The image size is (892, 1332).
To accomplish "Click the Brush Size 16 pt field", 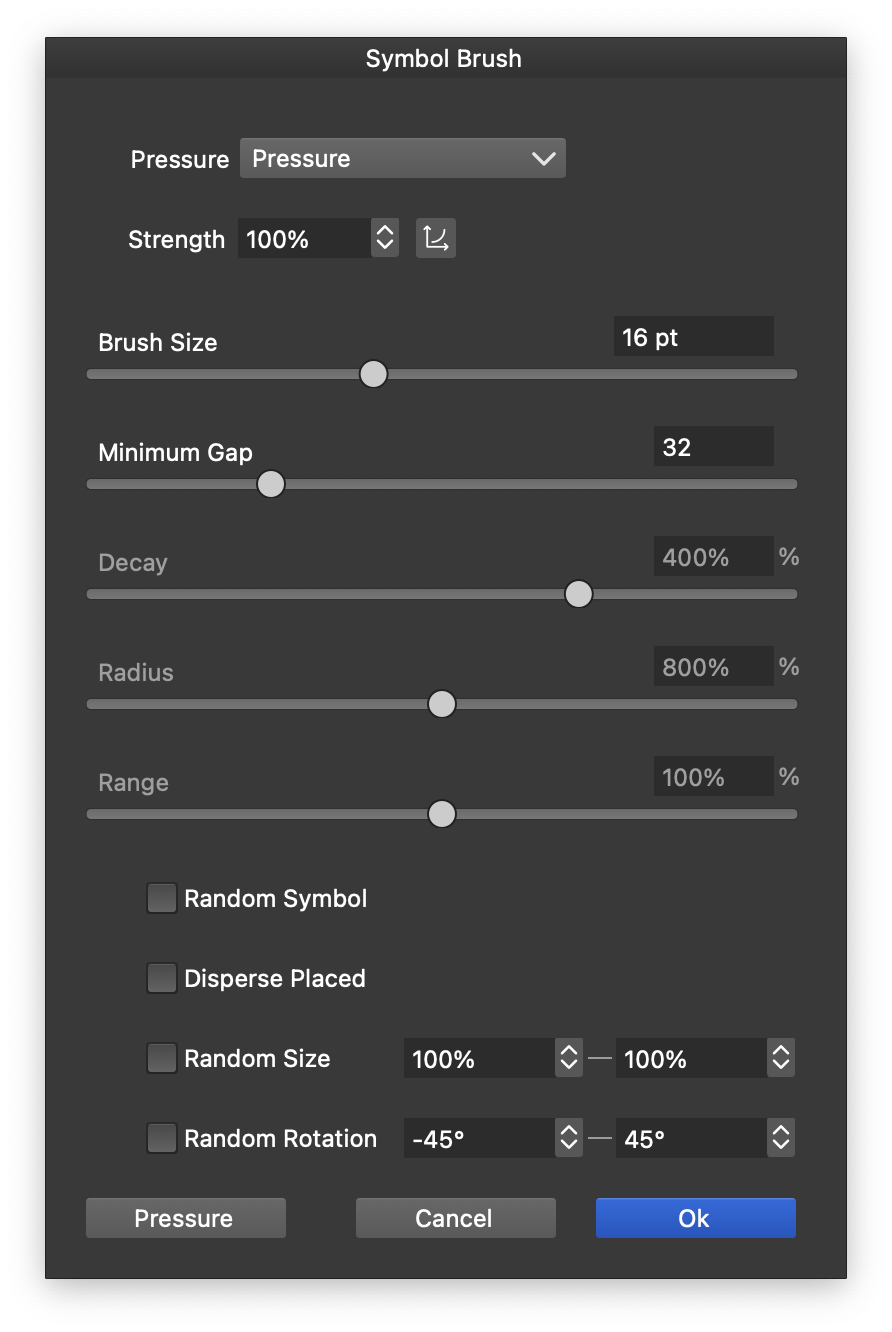I will pyautogui.click(x=693, y=337).
